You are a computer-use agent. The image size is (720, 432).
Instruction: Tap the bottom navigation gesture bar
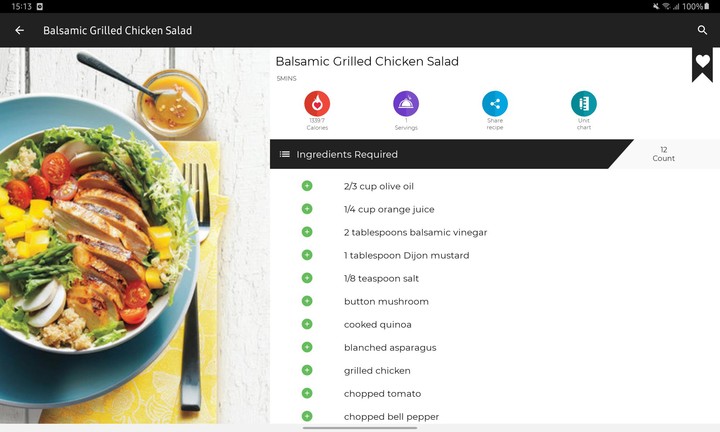pyautogui.click(x=360, y=427)
